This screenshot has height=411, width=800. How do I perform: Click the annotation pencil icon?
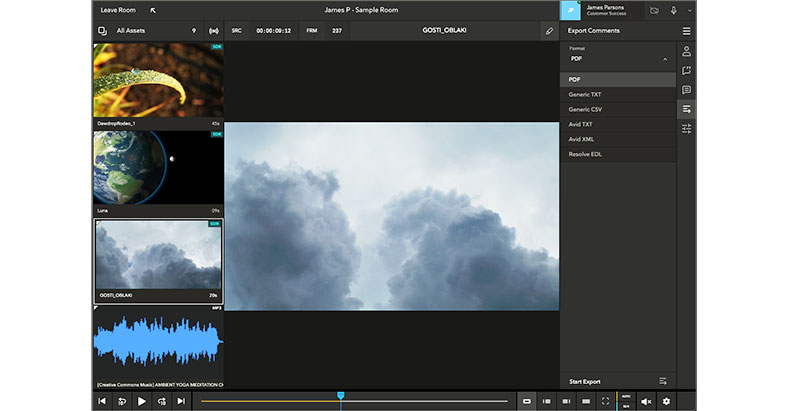548,31
